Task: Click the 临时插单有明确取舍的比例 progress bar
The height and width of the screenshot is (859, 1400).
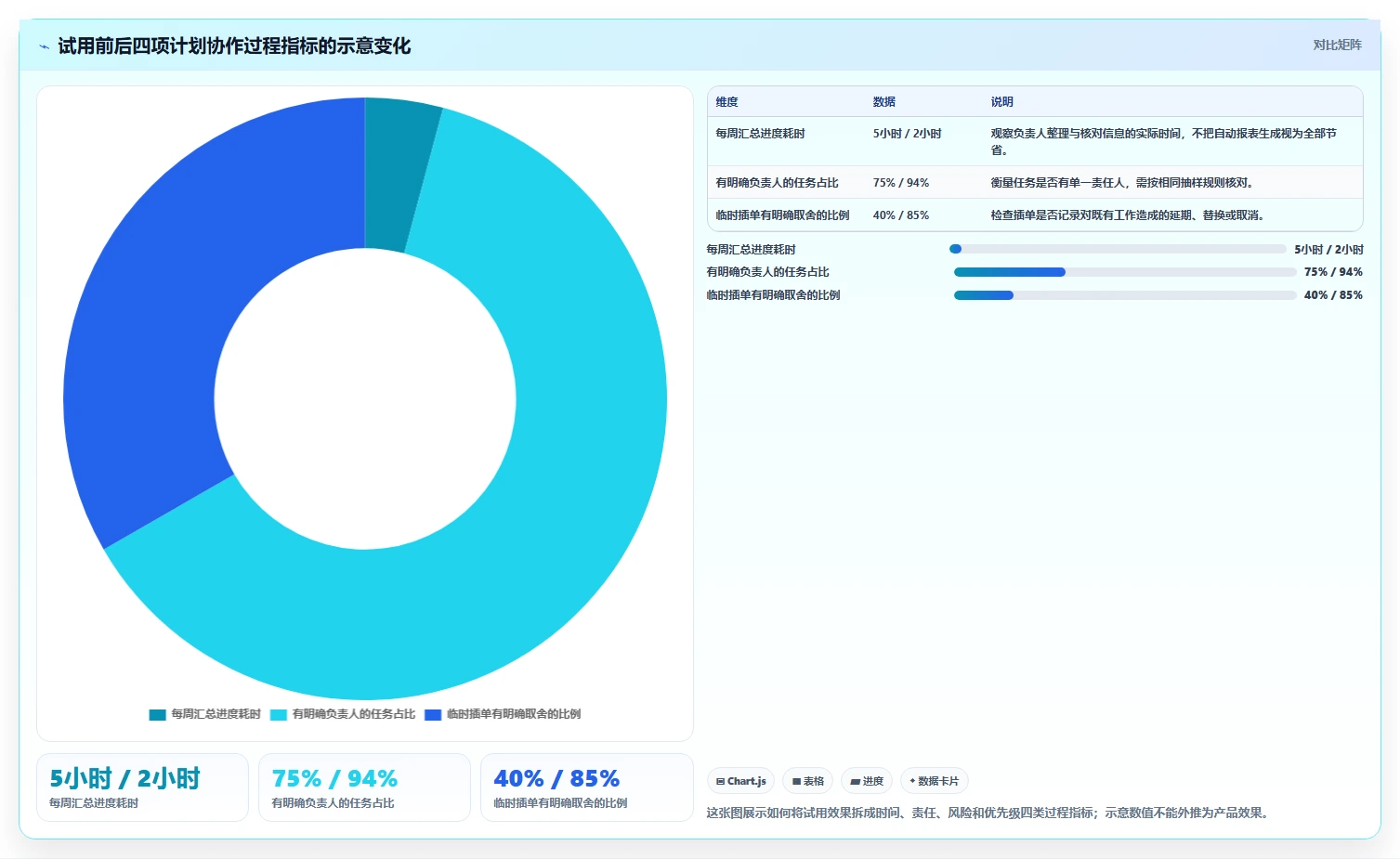Action: point(1125,295)
